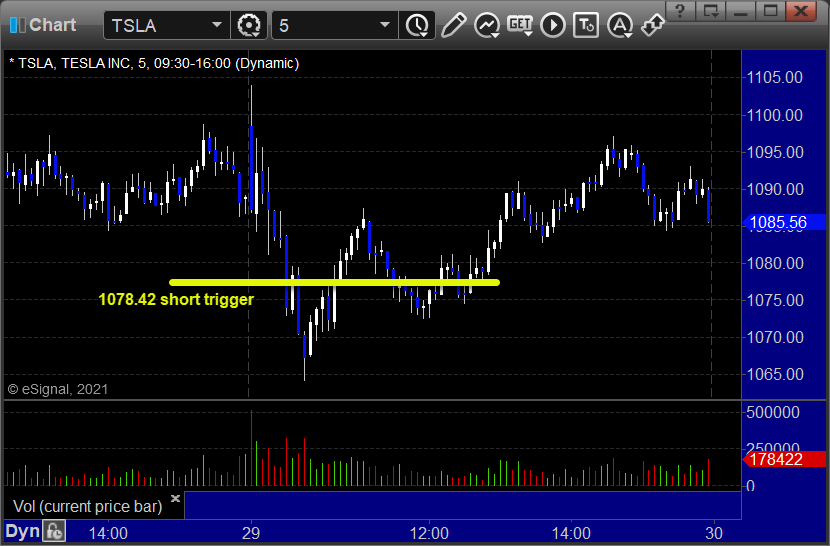The image size is (830, 546).
Task: Click the first 14:00 time axis label
Action: click(x=108, y=533)
